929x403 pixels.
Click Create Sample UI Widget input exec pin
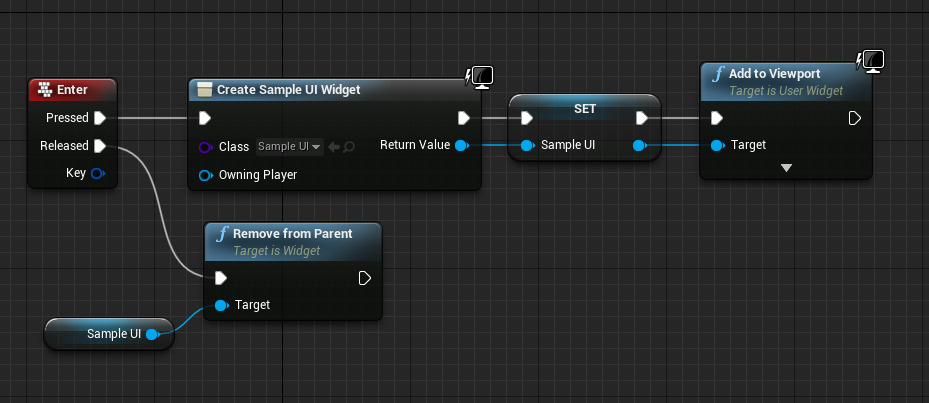[x=204, y=118]
